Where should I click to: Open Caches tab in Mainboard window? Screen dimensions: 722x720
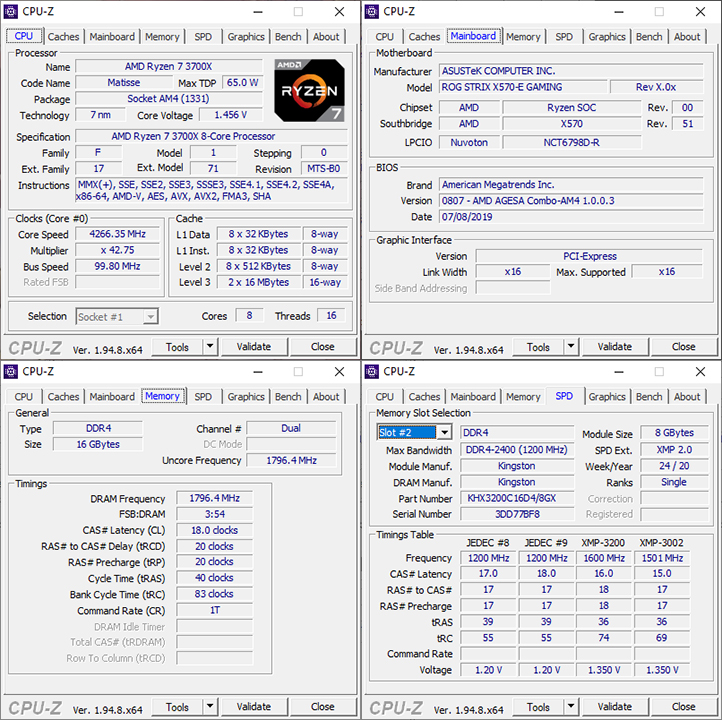(x=424, y=36)
